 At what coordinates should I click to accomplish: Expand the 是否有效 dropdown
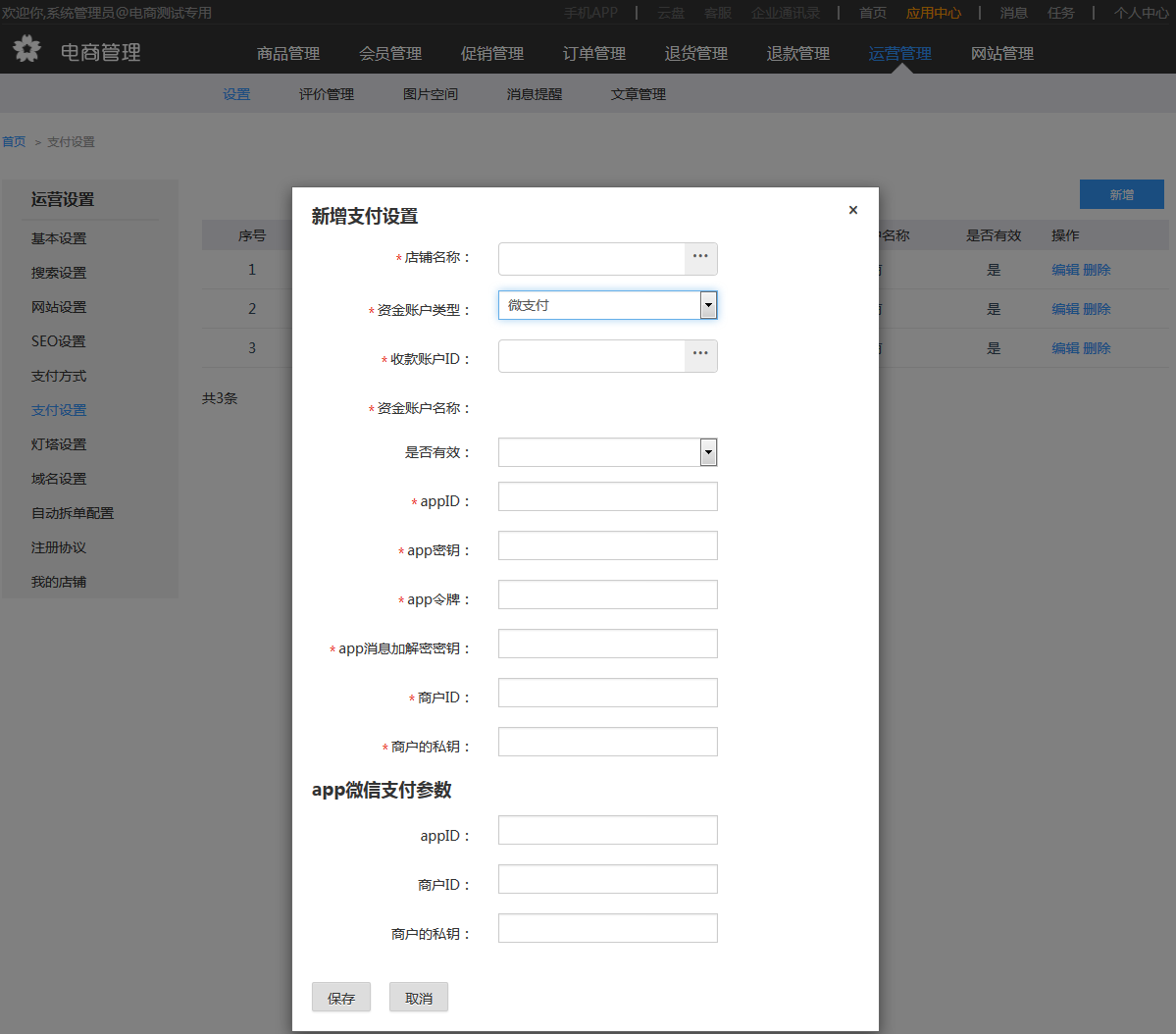click(708, 452)
